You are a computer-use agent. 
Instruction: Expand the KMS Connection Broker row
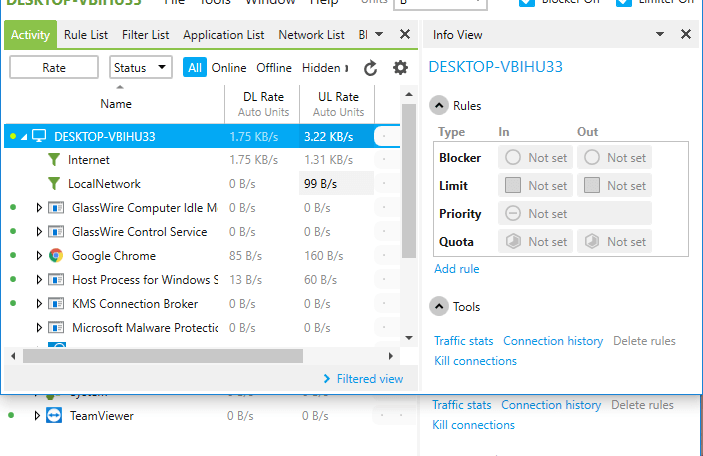point(39,304)
